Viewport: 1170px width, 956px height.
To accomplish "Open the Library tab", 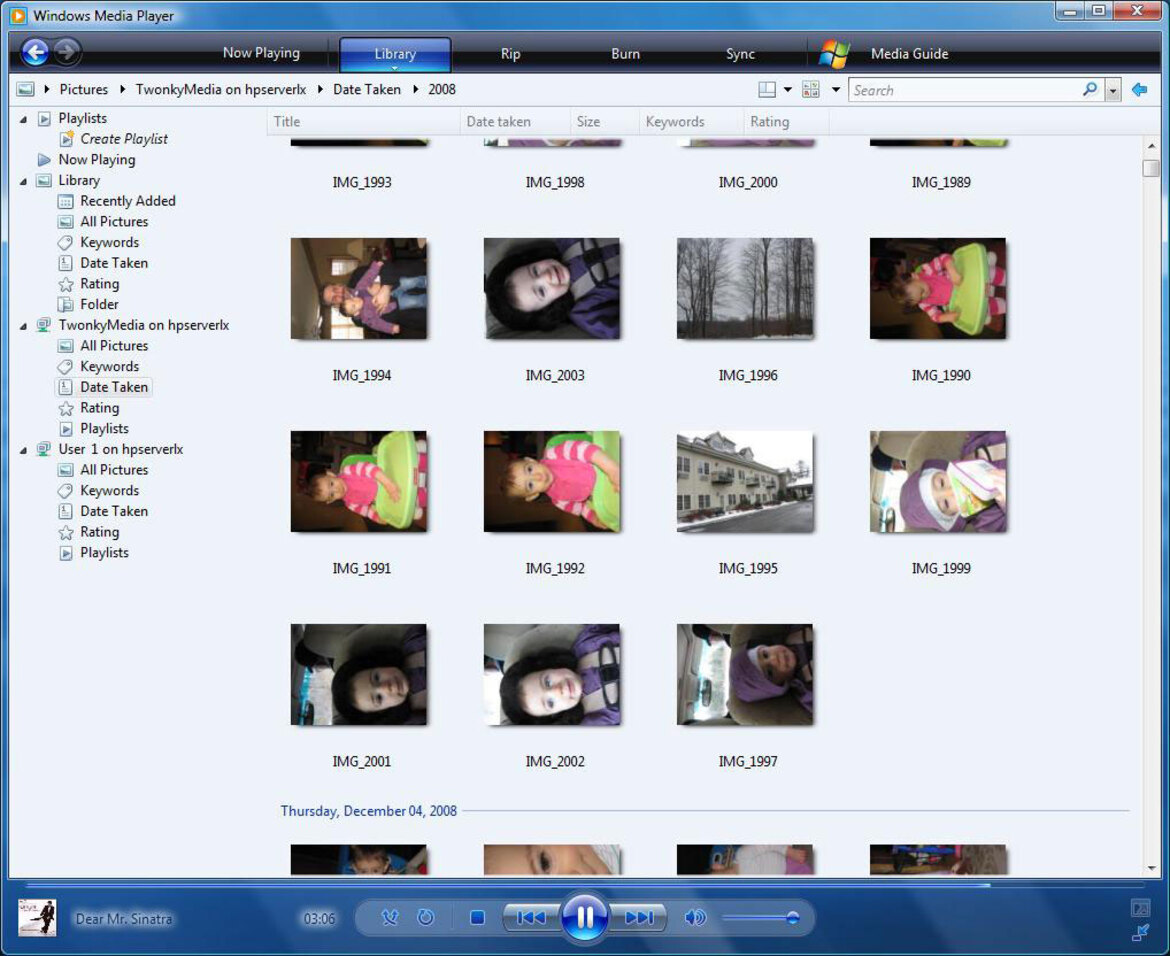I will tap(395, 54).
